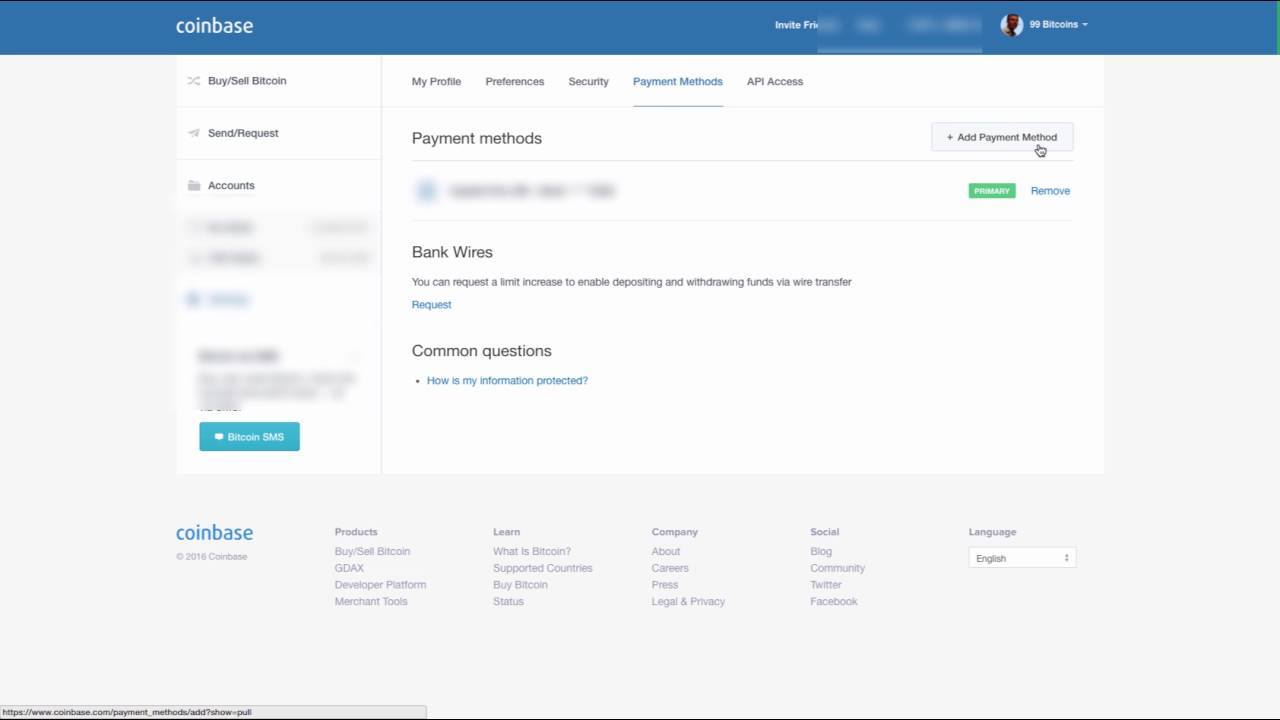Click the Bitcoin SMS button
The width and height of the screenshot is (1280, 720).
pos(249,437)
